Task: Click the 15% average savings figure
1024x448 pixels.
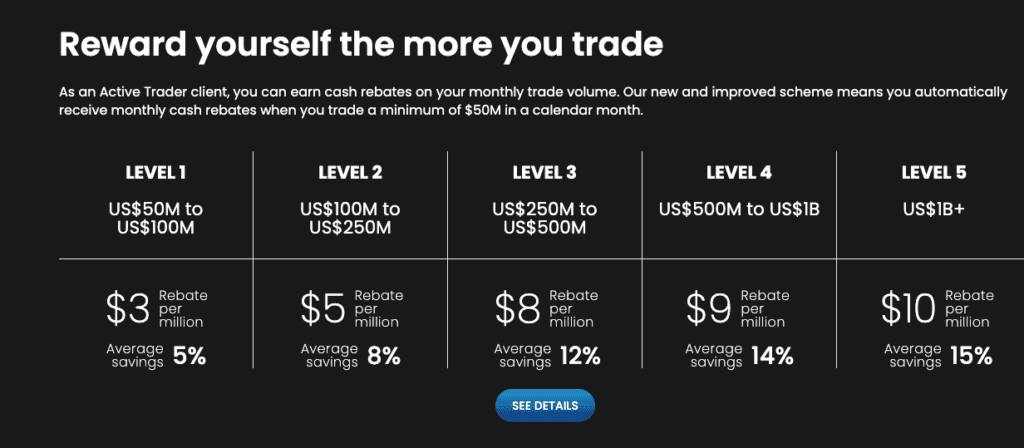Action: pyautogui.click(x=971, y=357)
